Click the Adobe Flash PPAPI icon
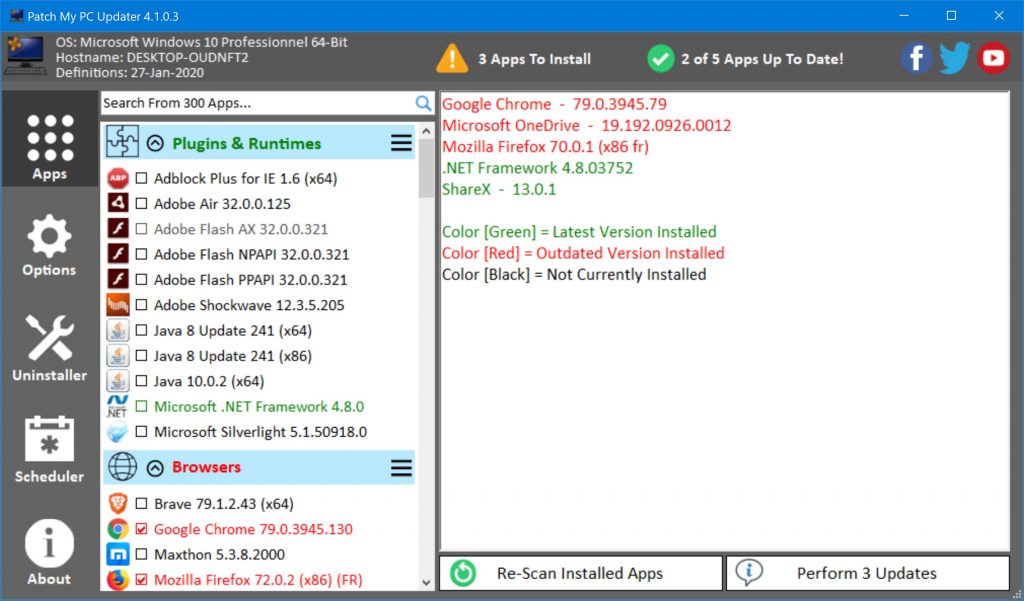 [118, 280]
